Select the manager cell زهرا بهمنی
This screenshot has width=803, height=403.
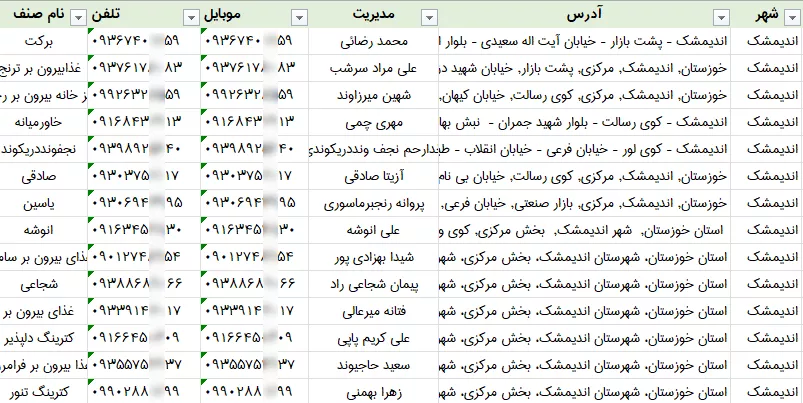coord(374,392)
